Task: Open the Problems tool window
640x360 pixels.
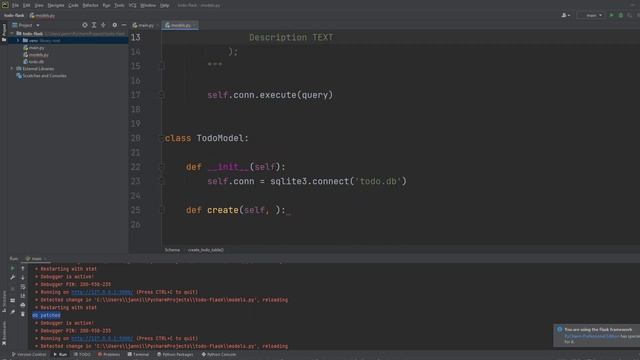Action: pyautogui.click(x=109, y=354)
